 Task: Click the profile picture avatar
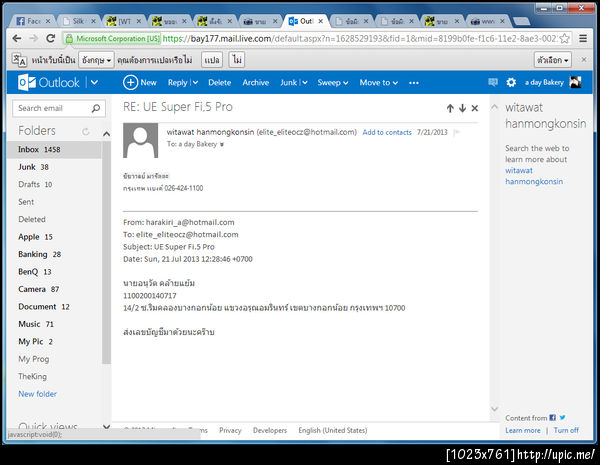[575, 82]
